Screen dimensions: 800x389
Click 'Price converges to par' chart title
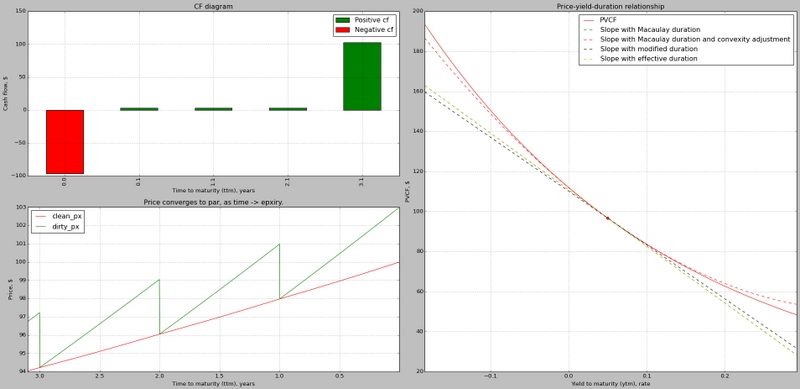(213, 202)
